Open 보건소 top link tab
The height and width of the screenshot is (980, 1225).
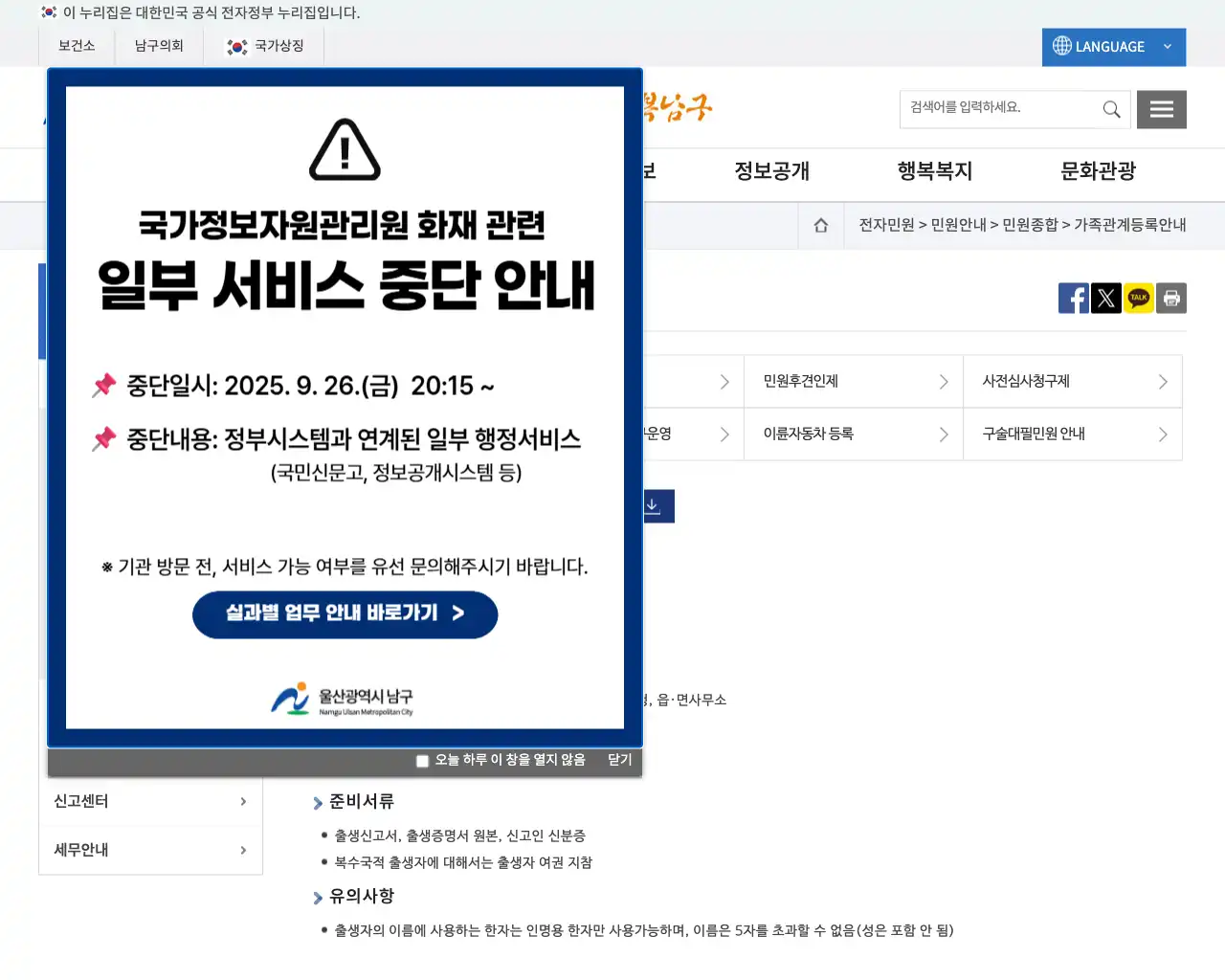point(77,46)
